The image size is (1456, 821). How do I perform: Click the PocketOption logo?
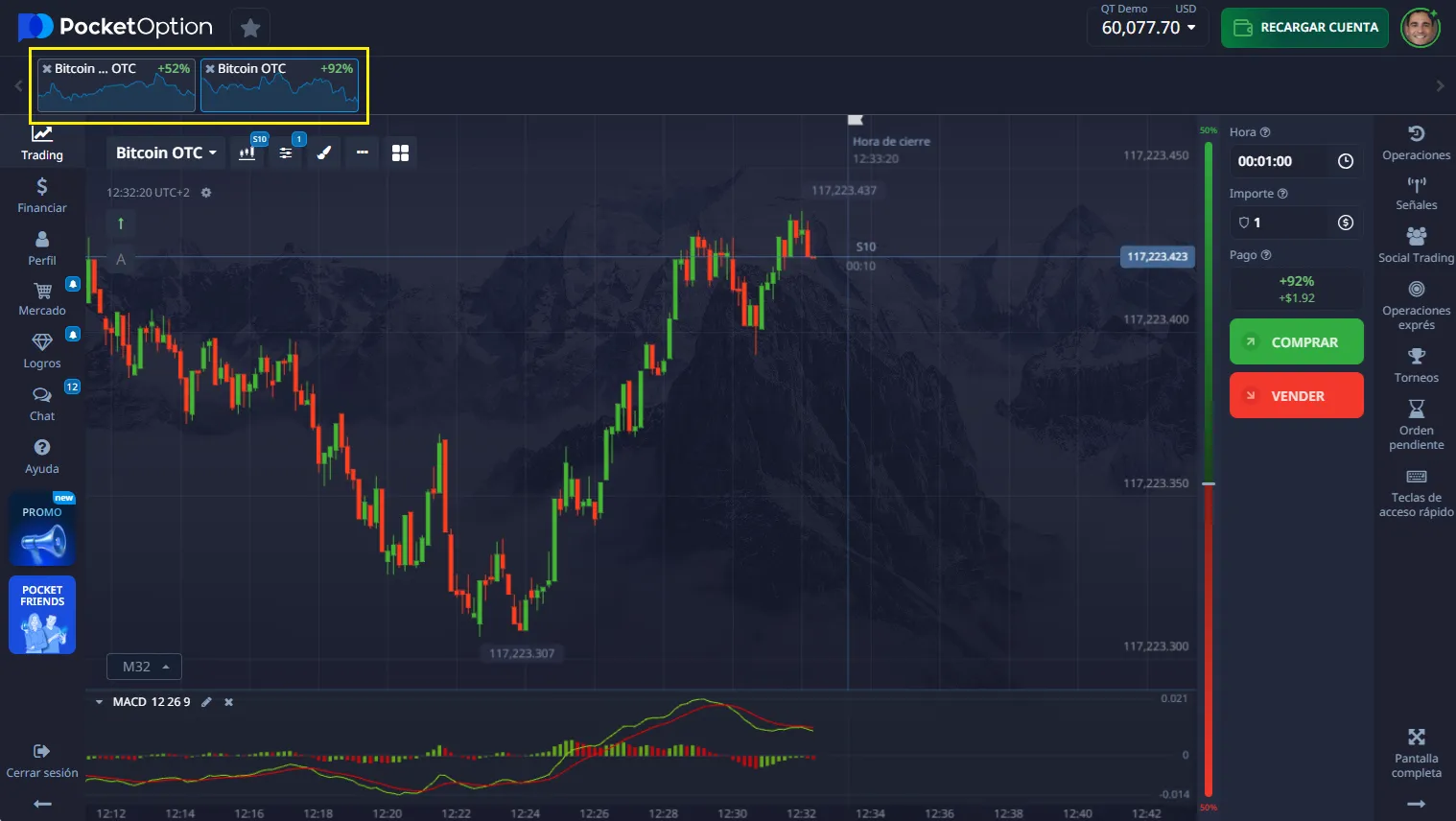(116, 27)
